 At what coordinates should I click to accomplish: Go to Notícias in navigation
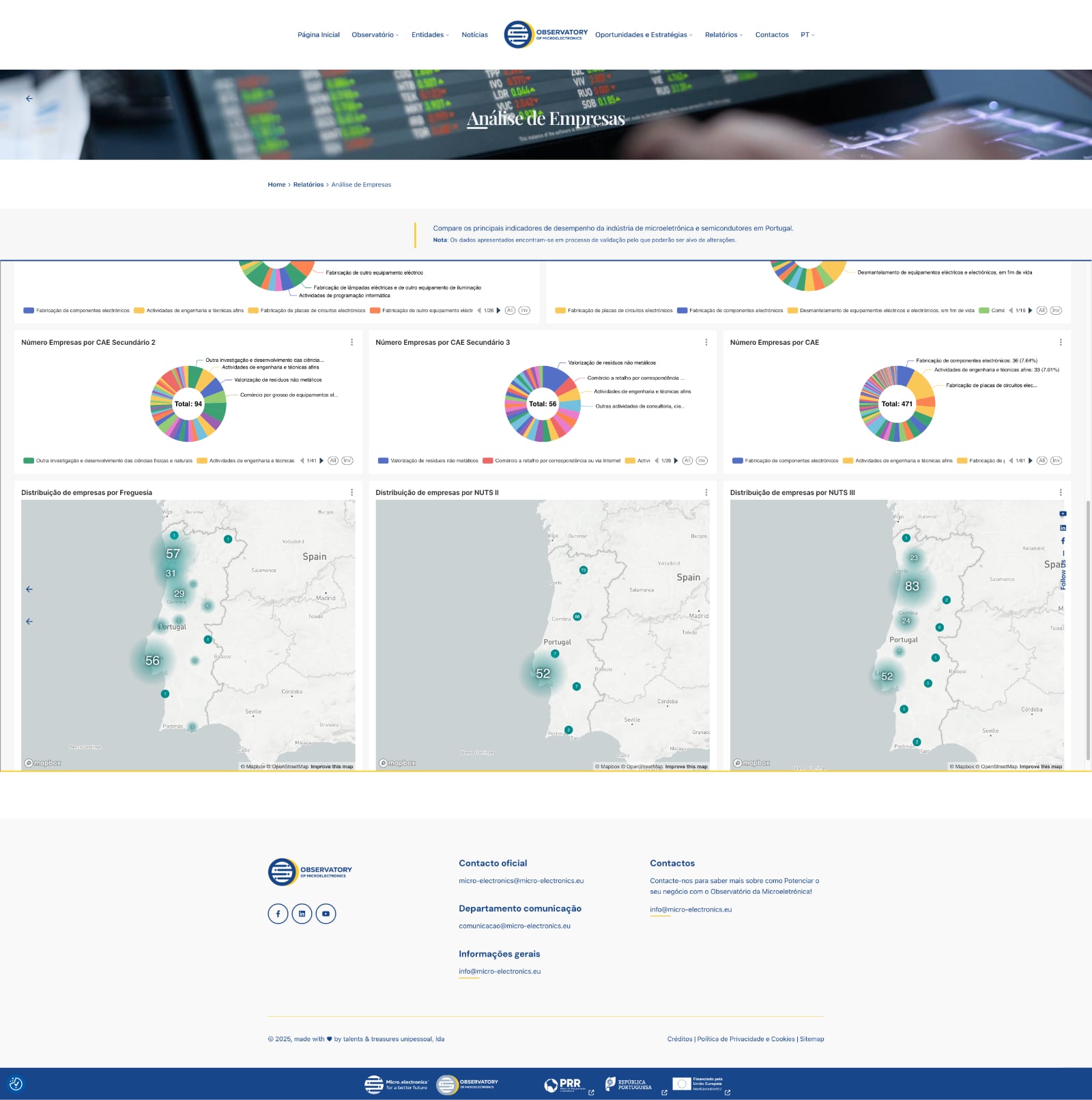point(474,35)
